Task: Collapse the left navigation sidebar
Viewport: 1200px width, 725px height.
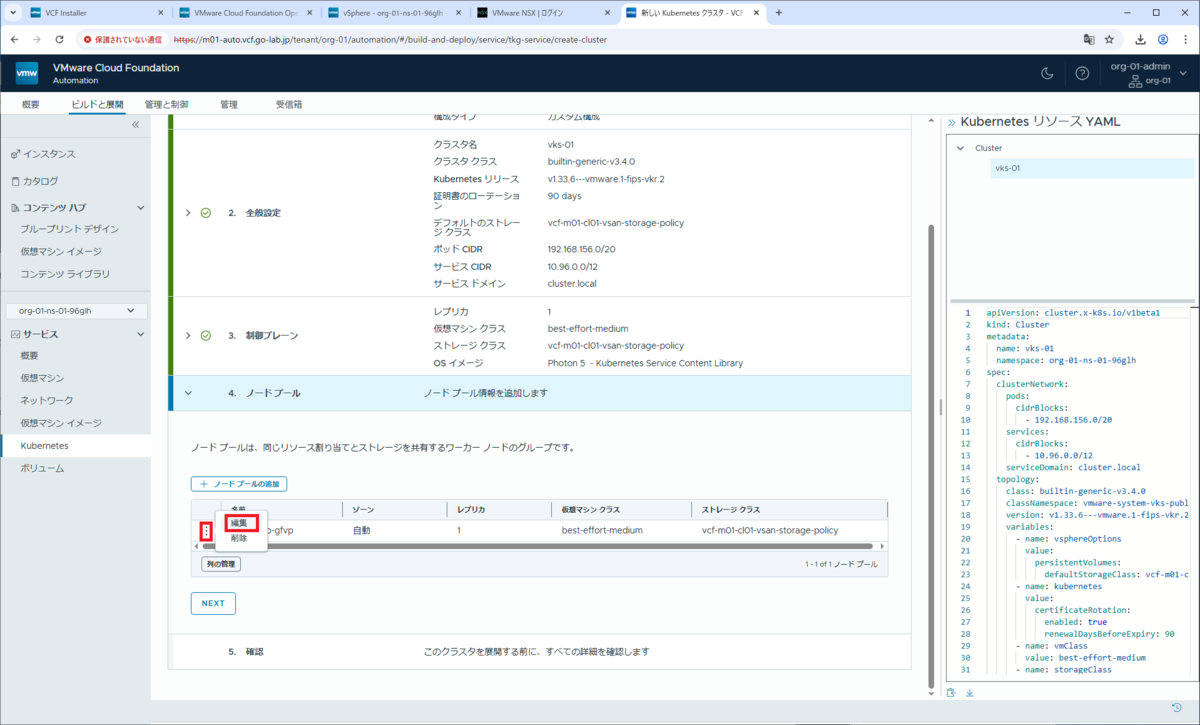Action: pyautogui.click(x=136, y=125)
